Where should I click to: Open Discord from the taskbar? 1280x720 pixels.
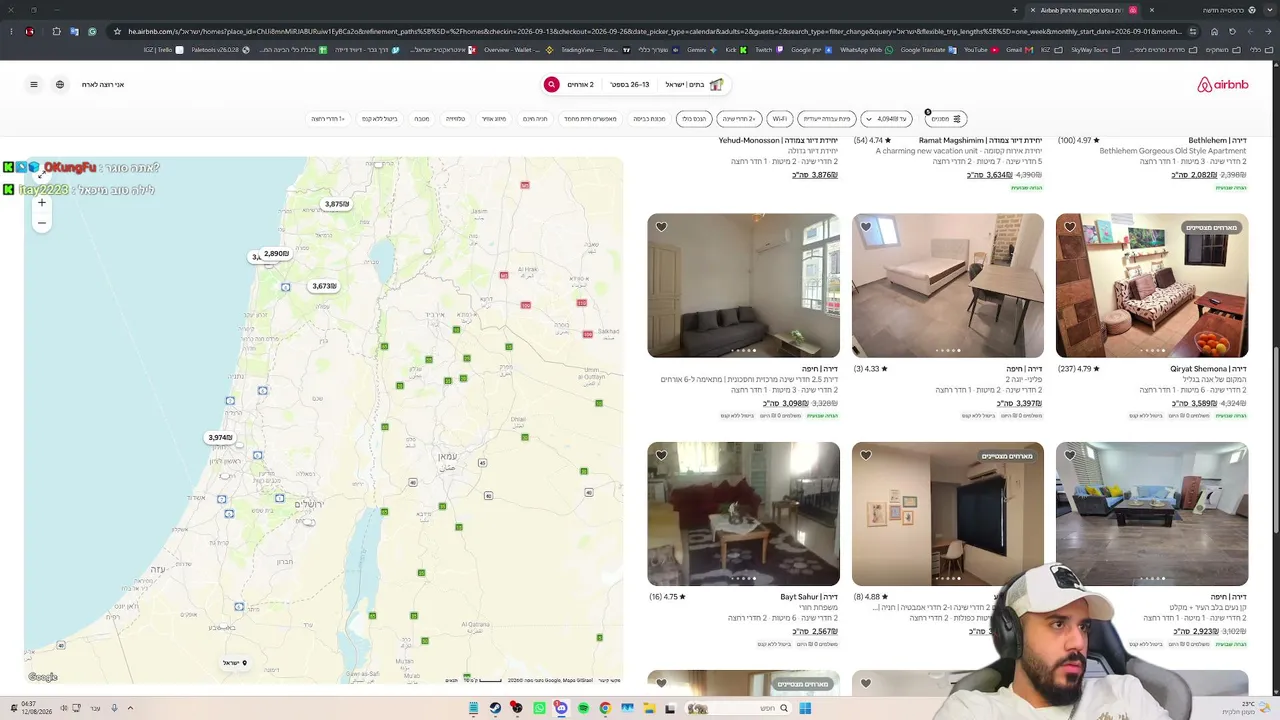tap(561, 708)
